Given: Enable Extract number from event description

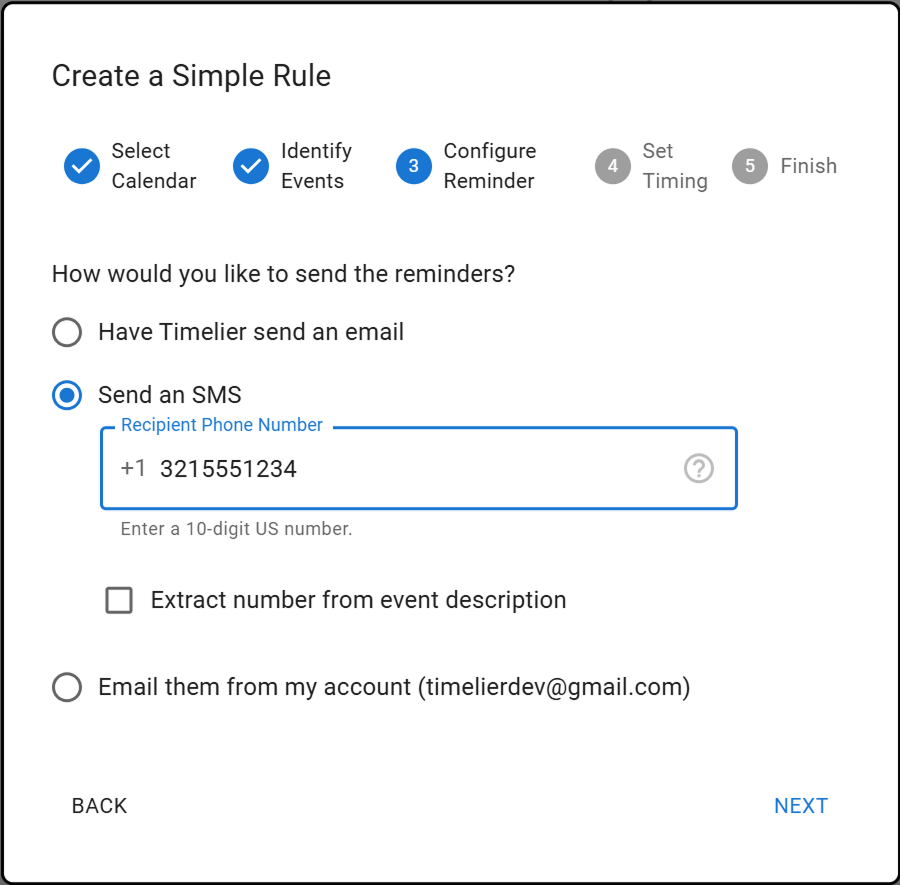Looking at the screenshot, I should pos(119,600).
